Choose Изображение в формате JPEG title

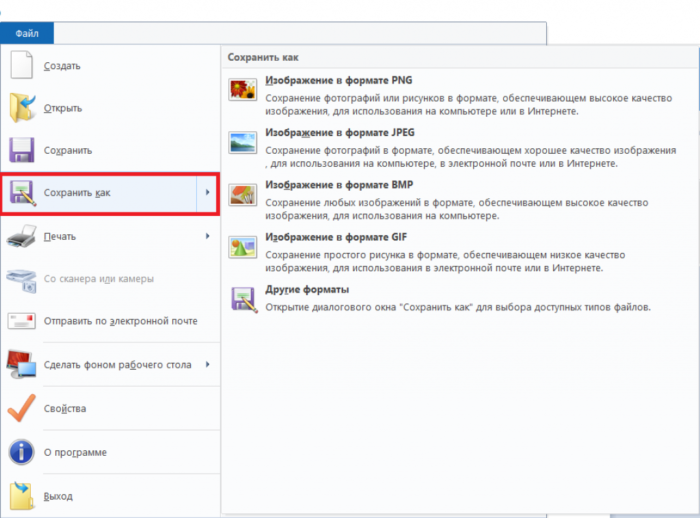point(340,133)
